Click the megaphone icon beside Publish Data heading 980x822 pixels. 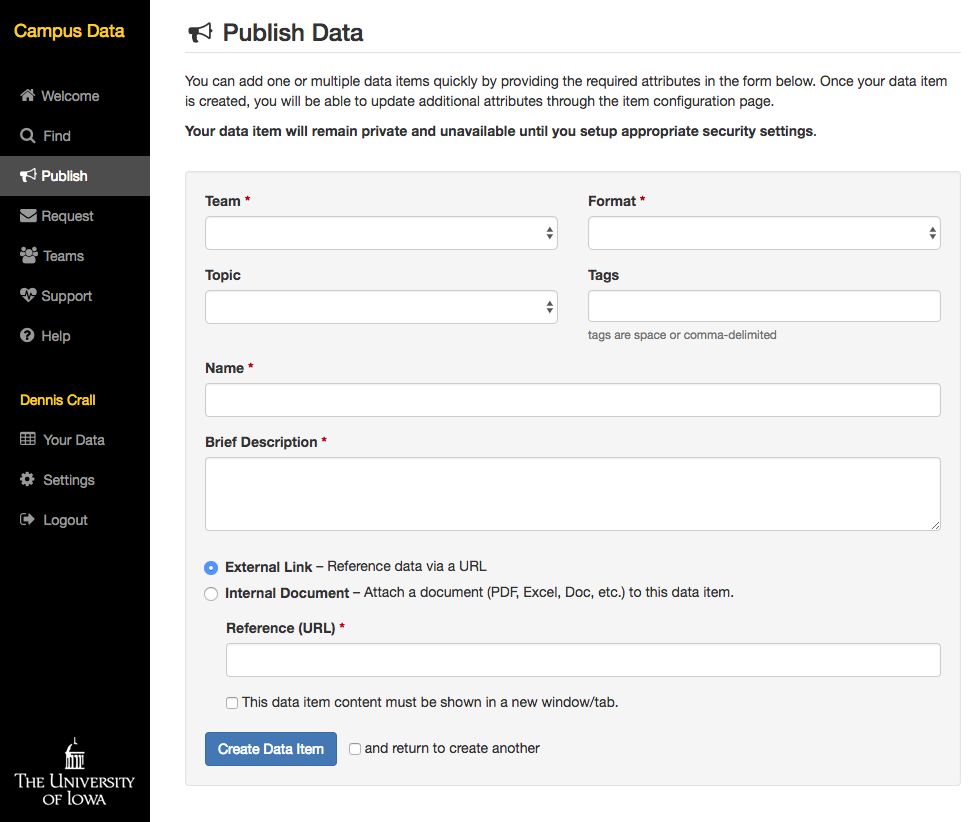pos(200,33)
